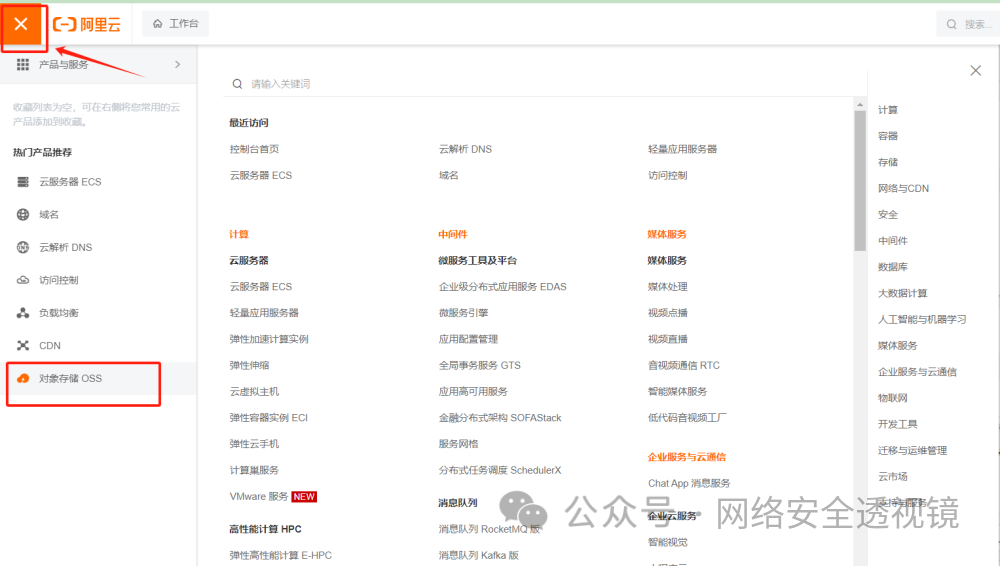Open the 工作台 home tab
The width and height of the screenshot is (1000, 566).
(175, 24)
